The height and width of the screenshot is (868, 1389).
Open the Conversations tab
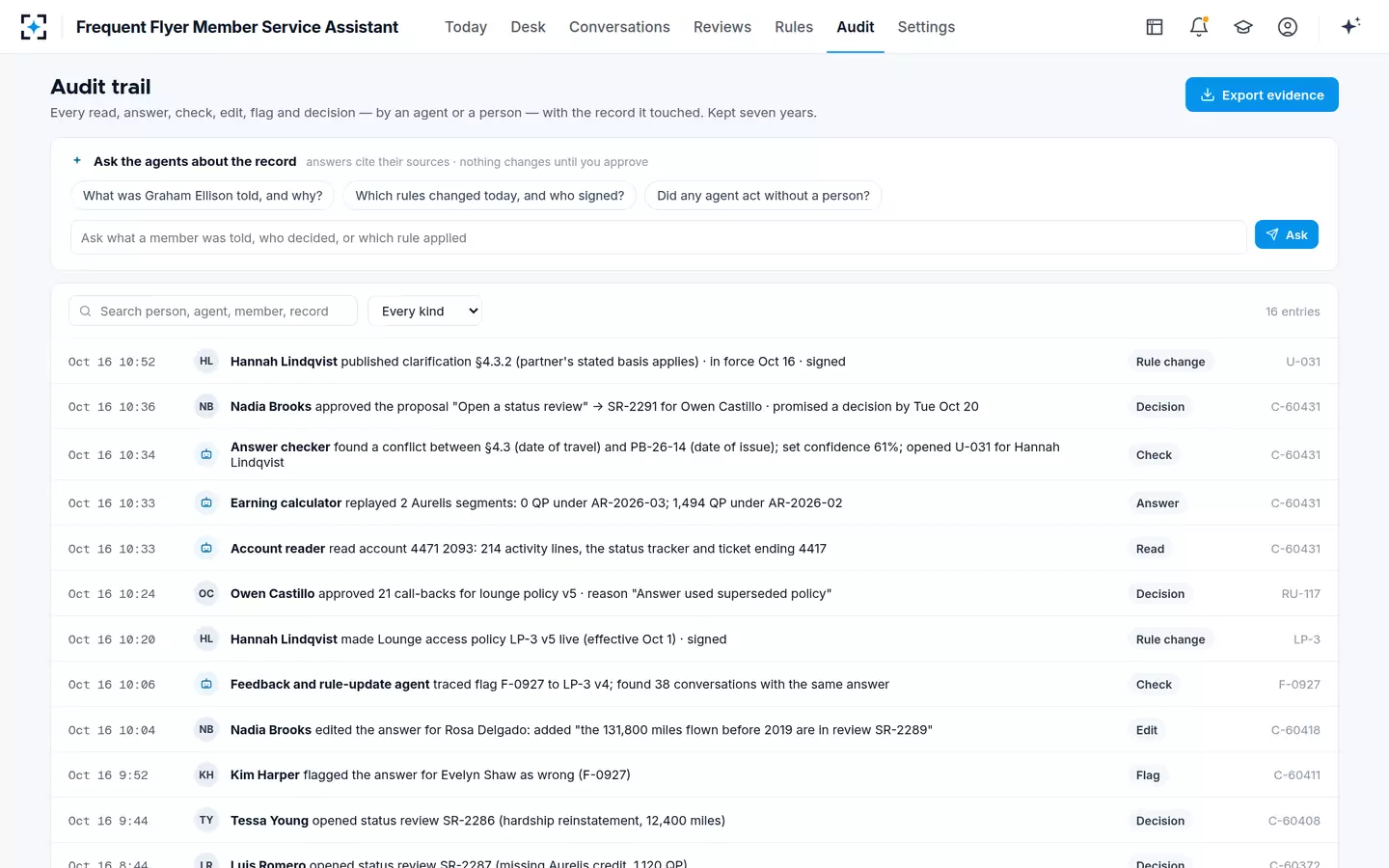coord(619,27)
